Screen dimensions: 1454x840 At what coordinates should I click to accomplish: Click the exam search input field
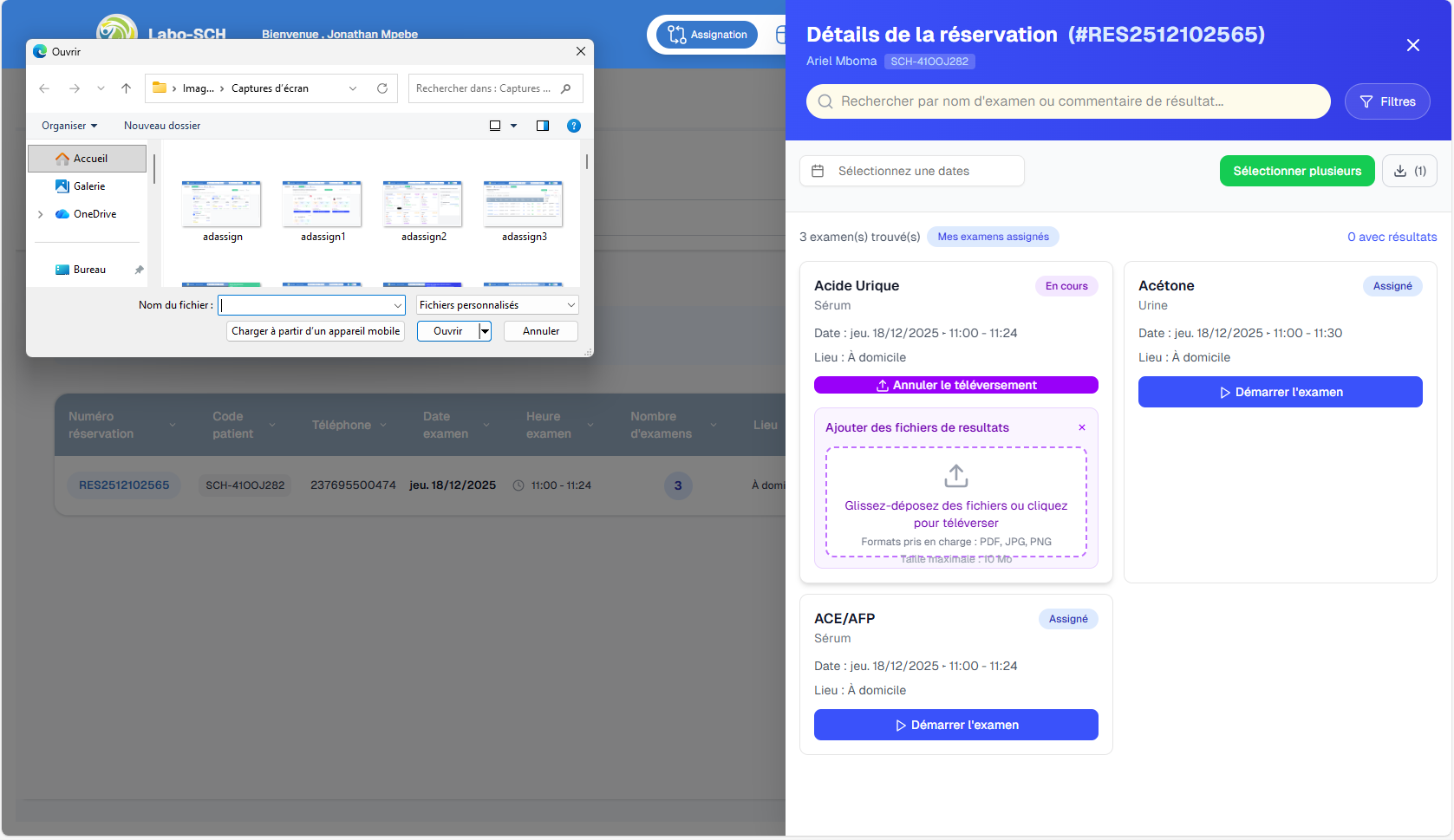[x=1067, y=101]
